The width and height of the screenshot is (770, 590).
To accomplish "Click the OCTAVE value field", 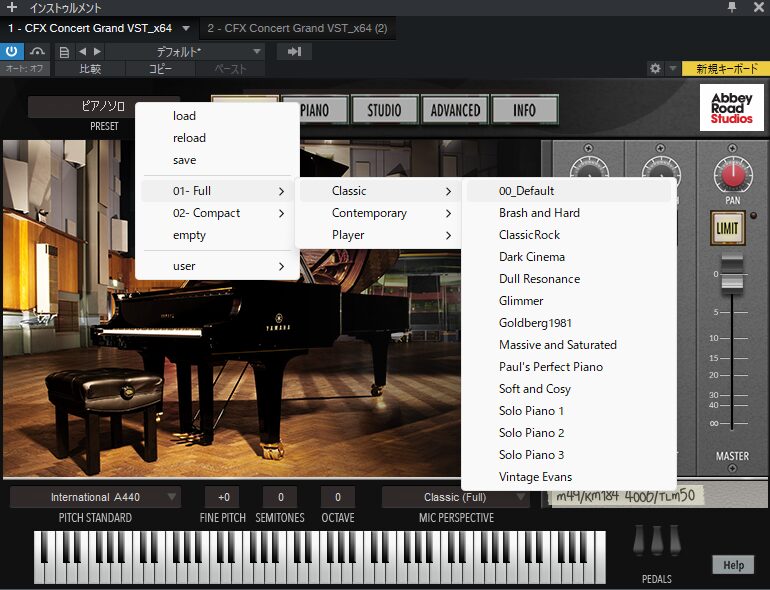I will click(x=338, y=497).
